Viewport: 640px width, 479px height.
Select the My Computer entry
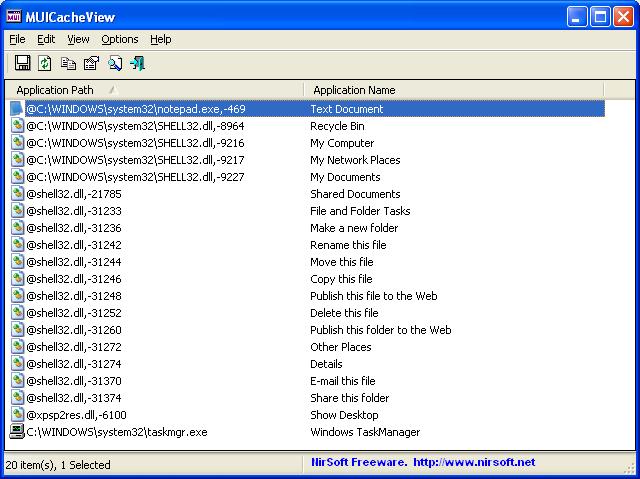pos(342,143)
